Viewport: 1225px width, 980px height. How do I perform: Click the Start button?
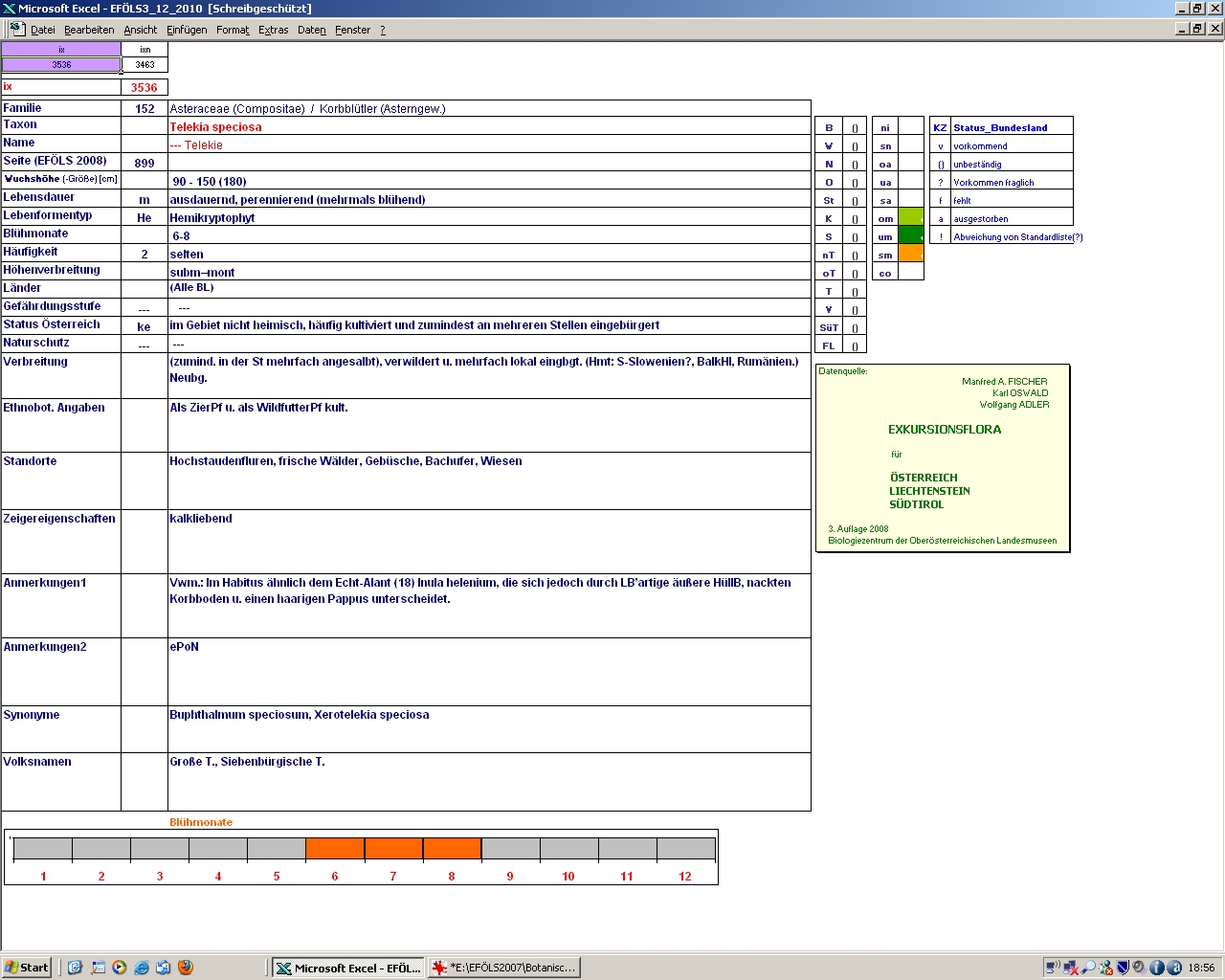pyautogui.click(x=27, y=968)
